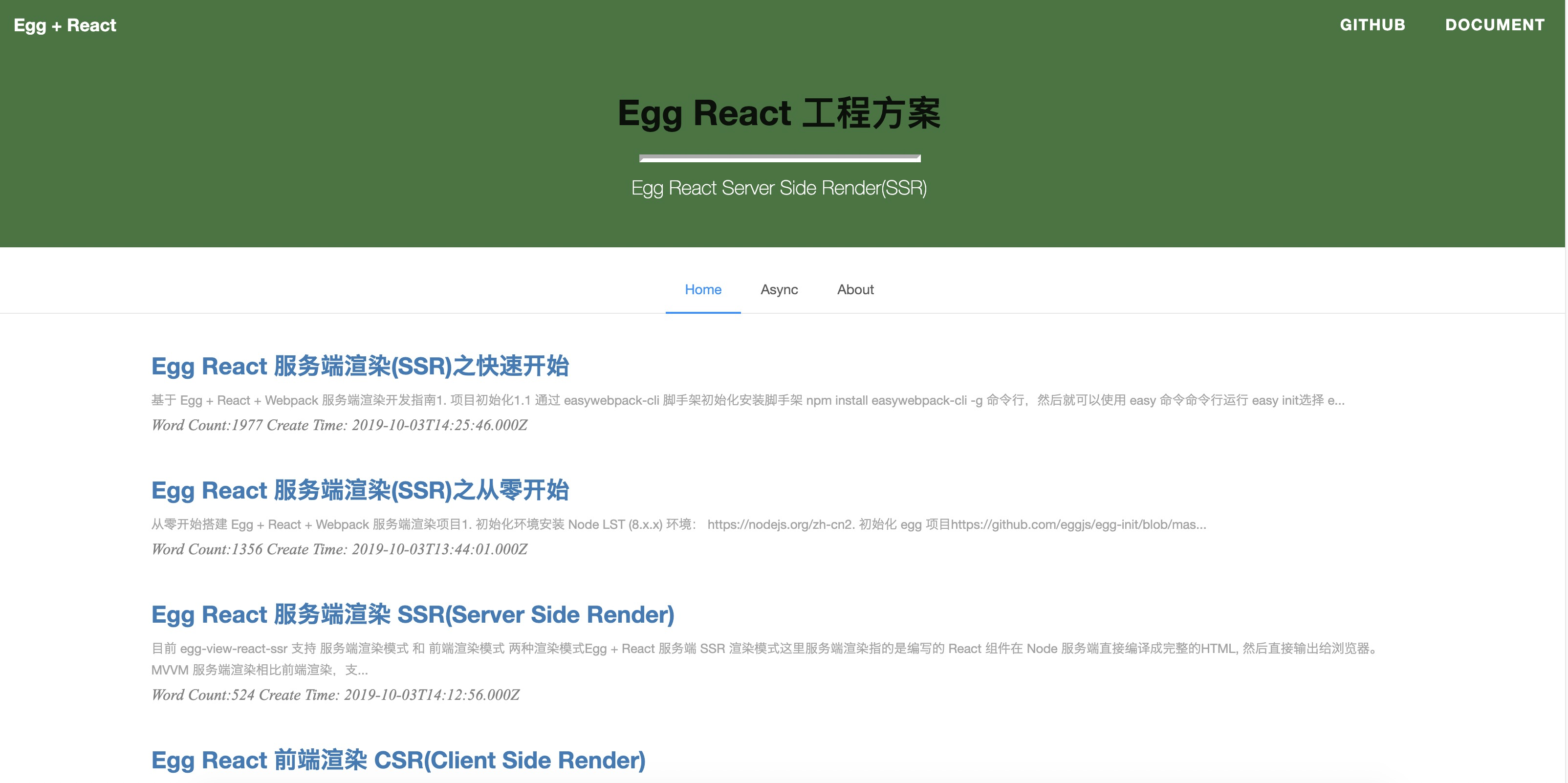Open article titled SSR之从零开始
1568x783 pixels.
[x=360, y=490]
